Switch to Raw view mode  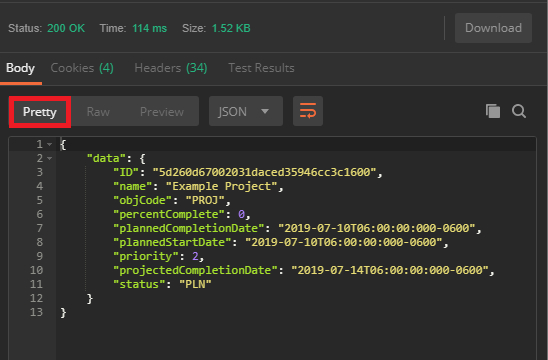[98, 112]
